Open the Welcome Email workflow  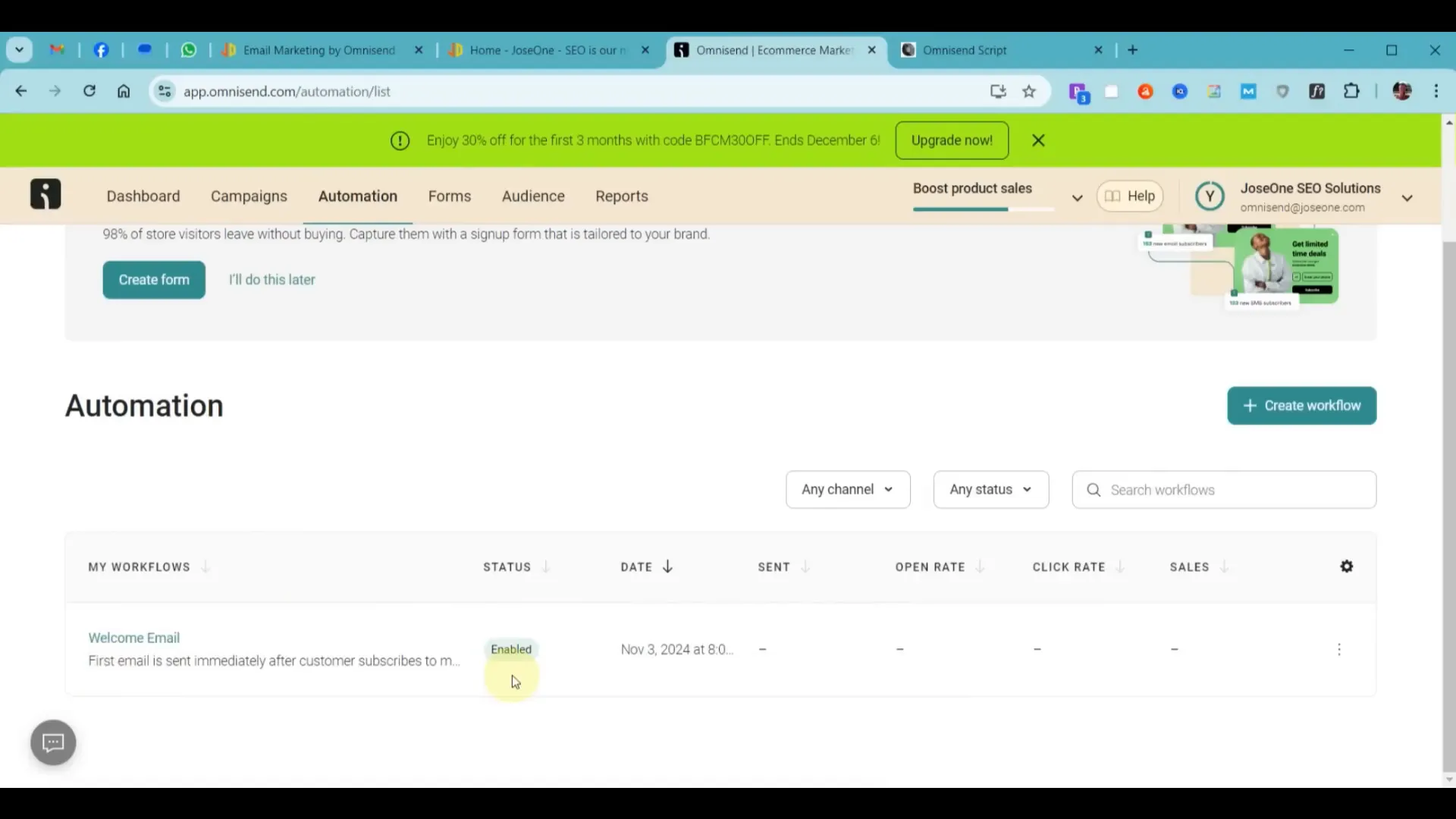[134, 638]
